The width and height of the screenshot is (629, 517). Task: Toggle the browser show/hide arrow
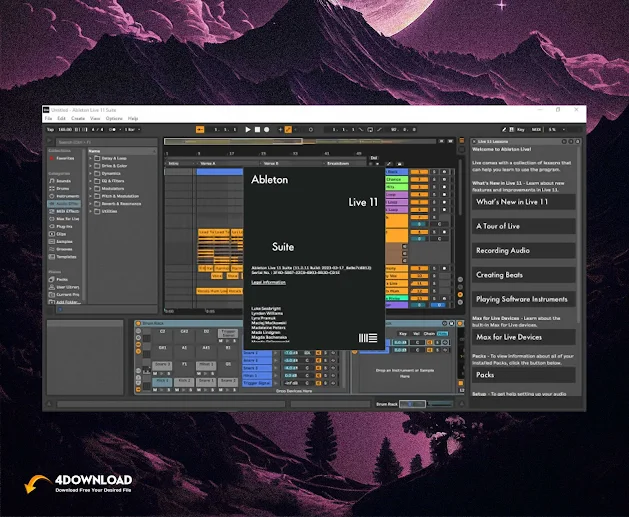pos(49,141)
